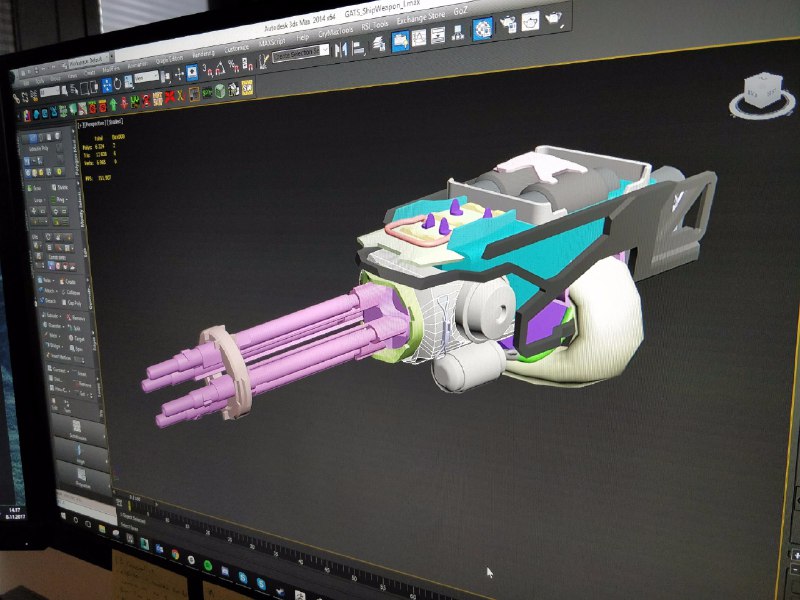Screen dimensions: 800x600
Task: Expand the Subdivision ribbon panel
Action: pyautogui.click(x=78, y=430)
